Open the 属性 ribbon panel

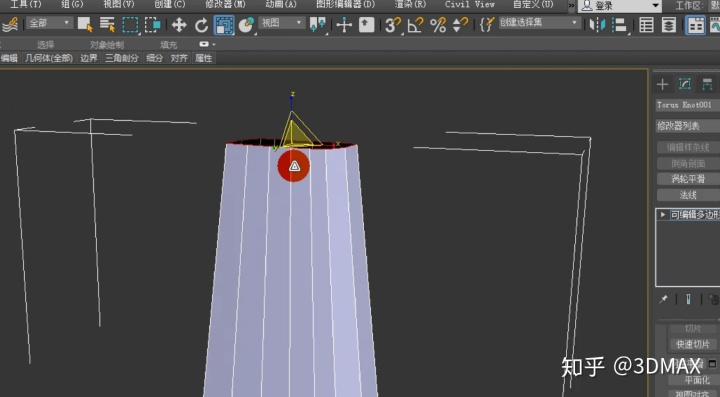pos(204,58)
